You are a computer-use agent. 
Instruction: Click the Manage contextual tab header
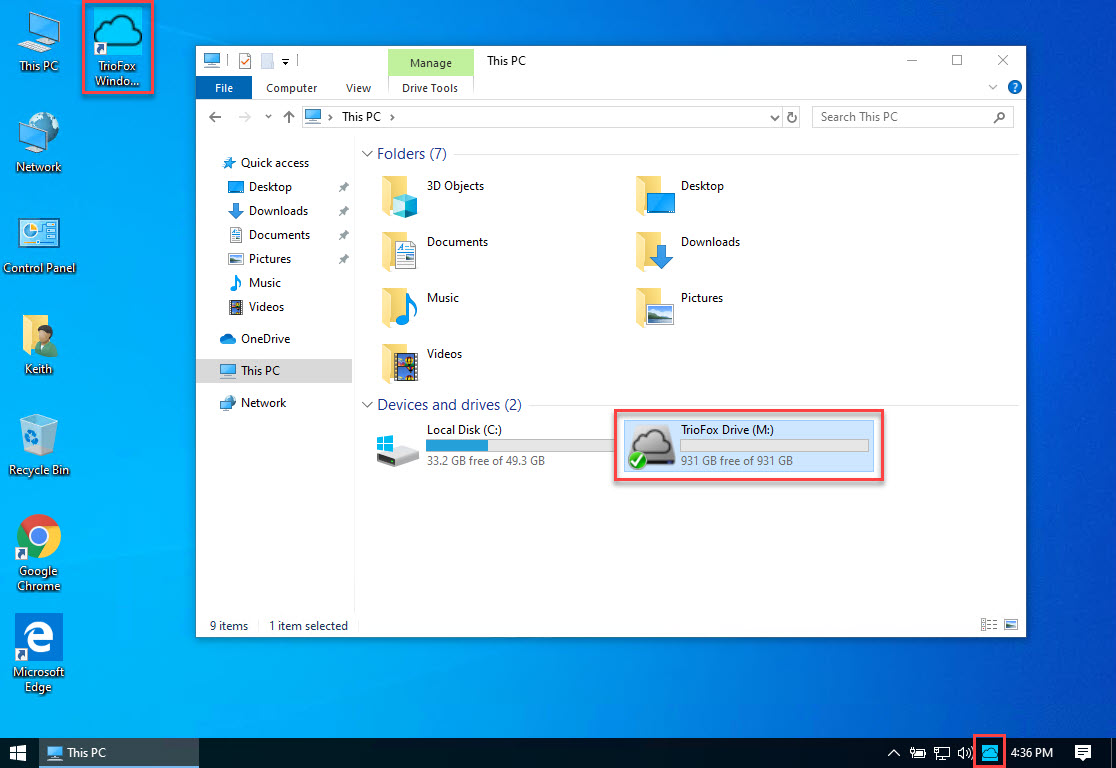(431, 63)
